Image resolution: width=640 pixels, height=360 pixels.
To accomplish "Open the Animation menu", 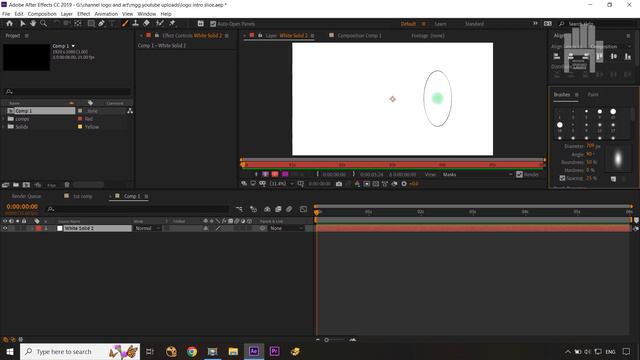I will [106, 14].
